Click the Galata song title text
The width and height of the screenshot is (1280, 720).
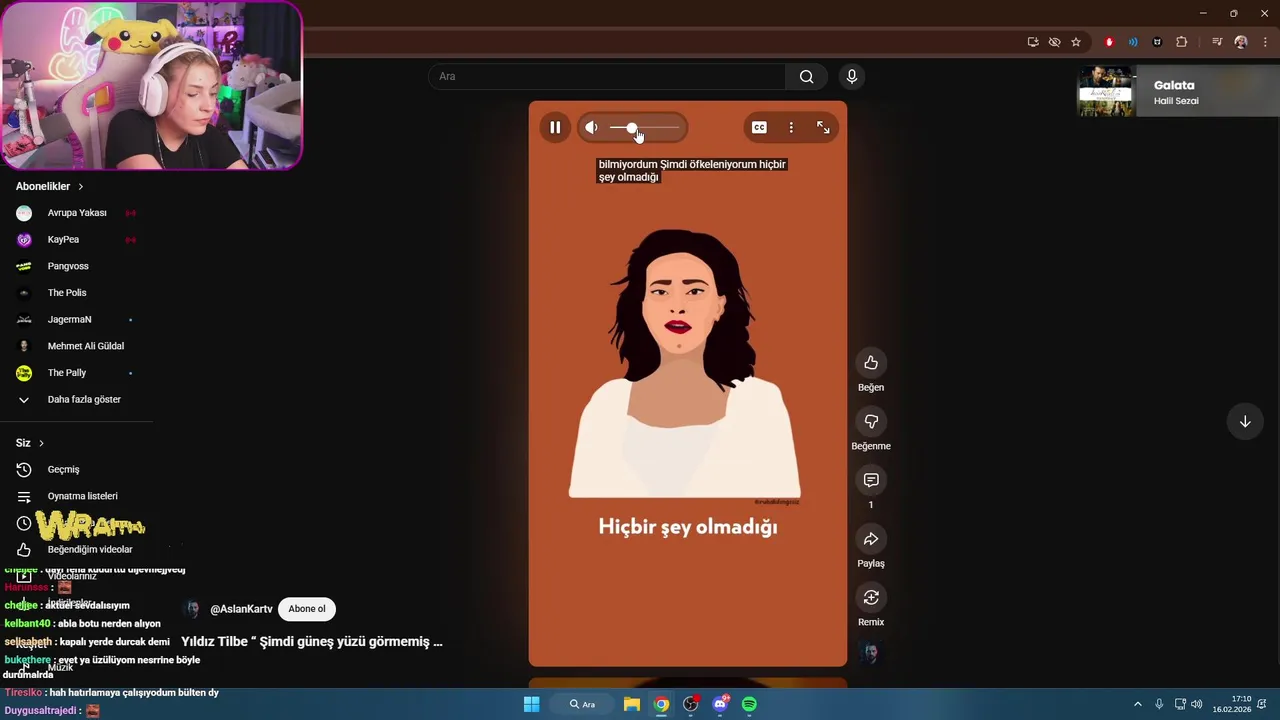pyautogui.click(x=1174, y=85)
